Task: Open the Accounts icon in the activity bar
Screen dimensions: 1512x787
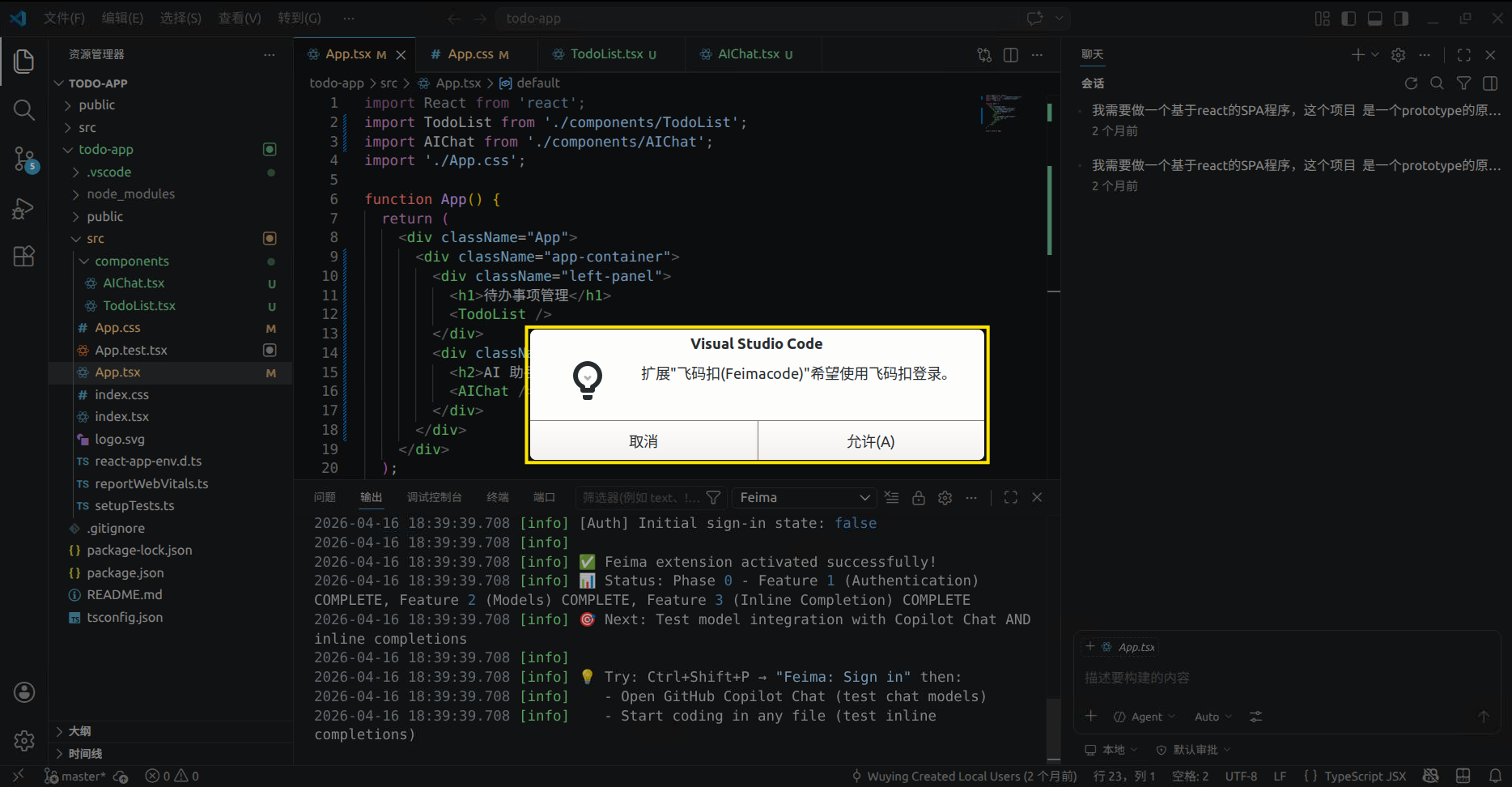Action: [x=24, y=692]
